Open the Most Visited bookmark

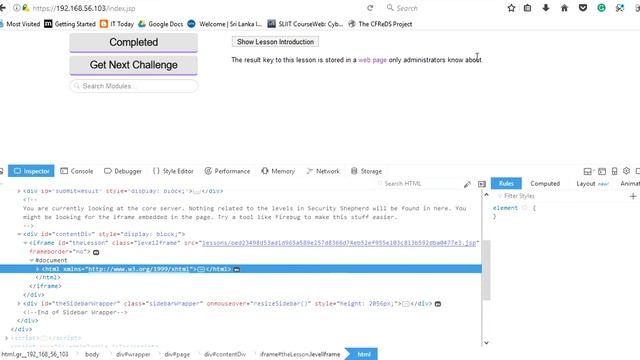[x=20, y=24]
